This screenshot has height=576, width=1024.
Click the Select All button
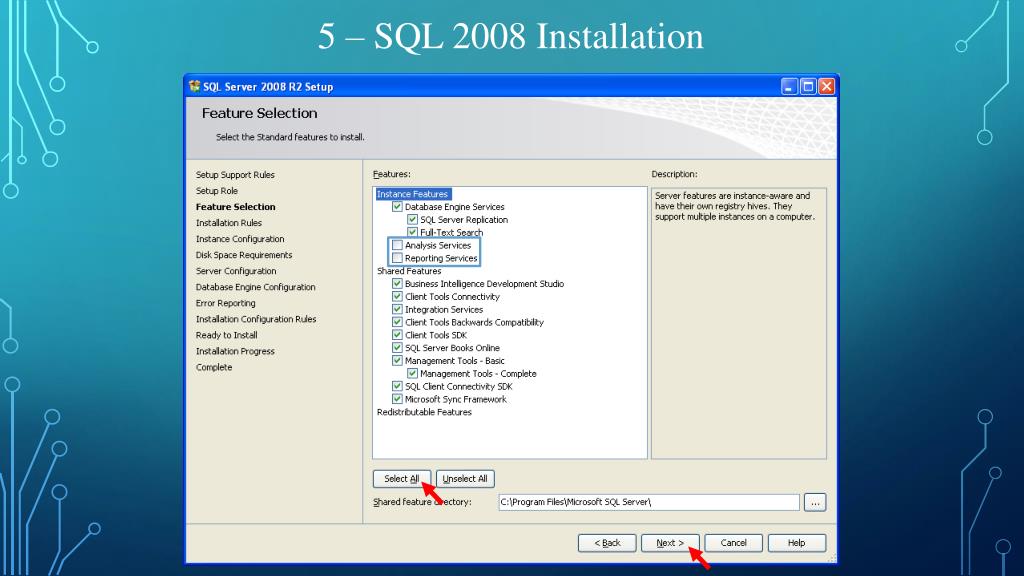pos(402,479)
